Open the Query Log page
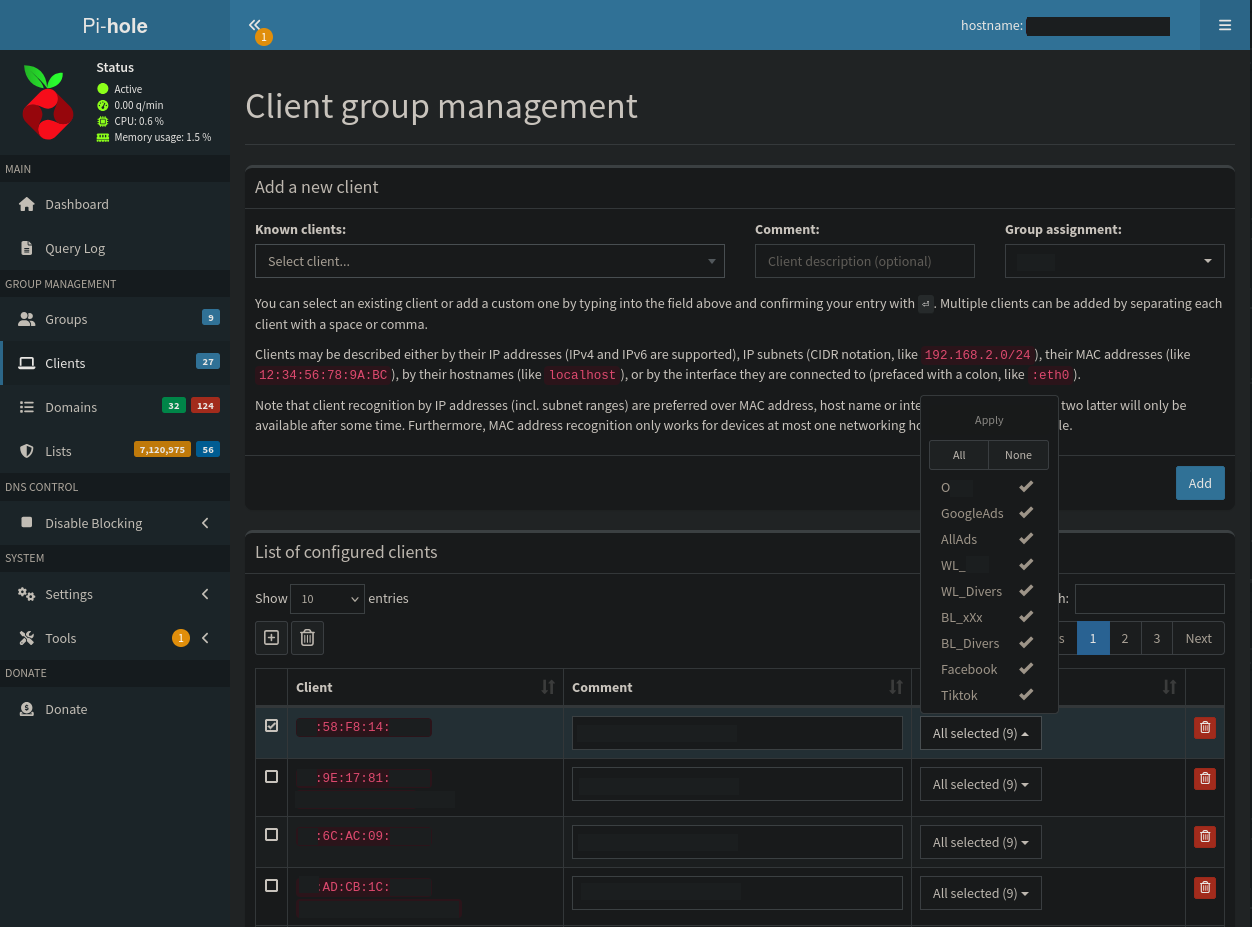Viewport: 1252px width, 927px height. [x=115, y=248]
